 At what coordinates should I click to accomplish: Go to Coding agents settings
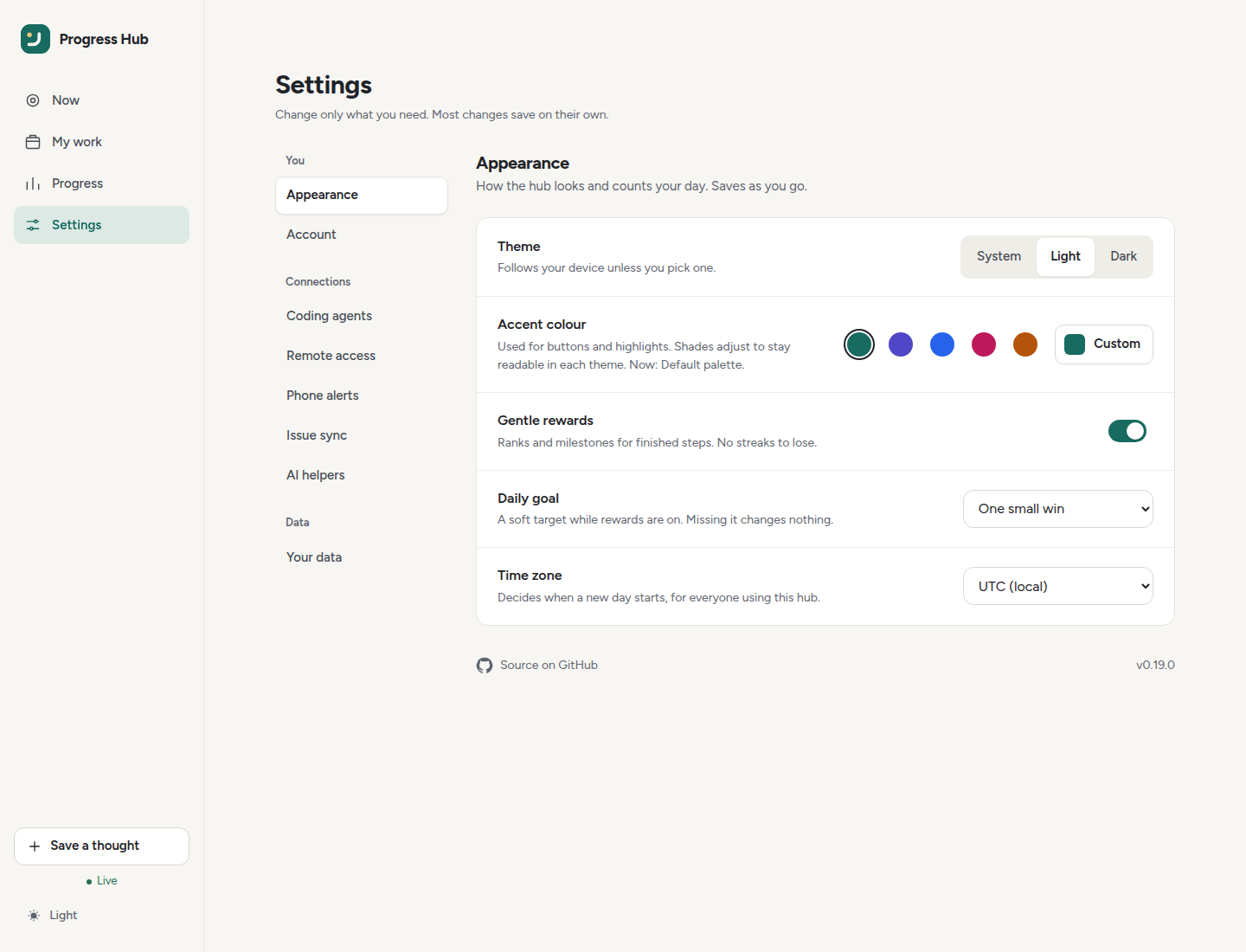tap(362, 316)
